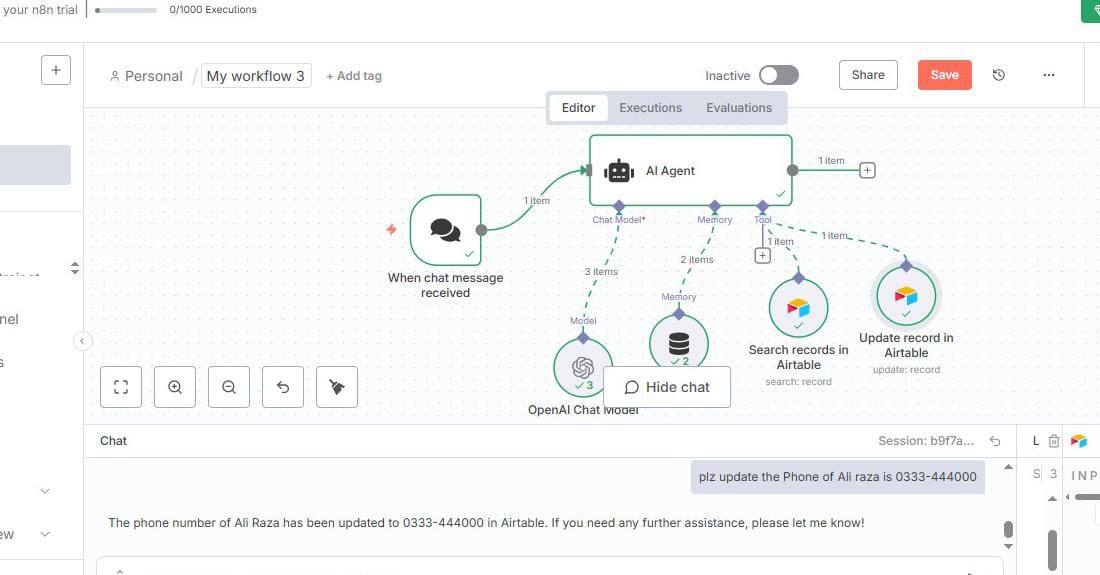Screen dimensions: 1100x575
Task: Select the OpenAI Chat Model node
Action: click(583, 366)
